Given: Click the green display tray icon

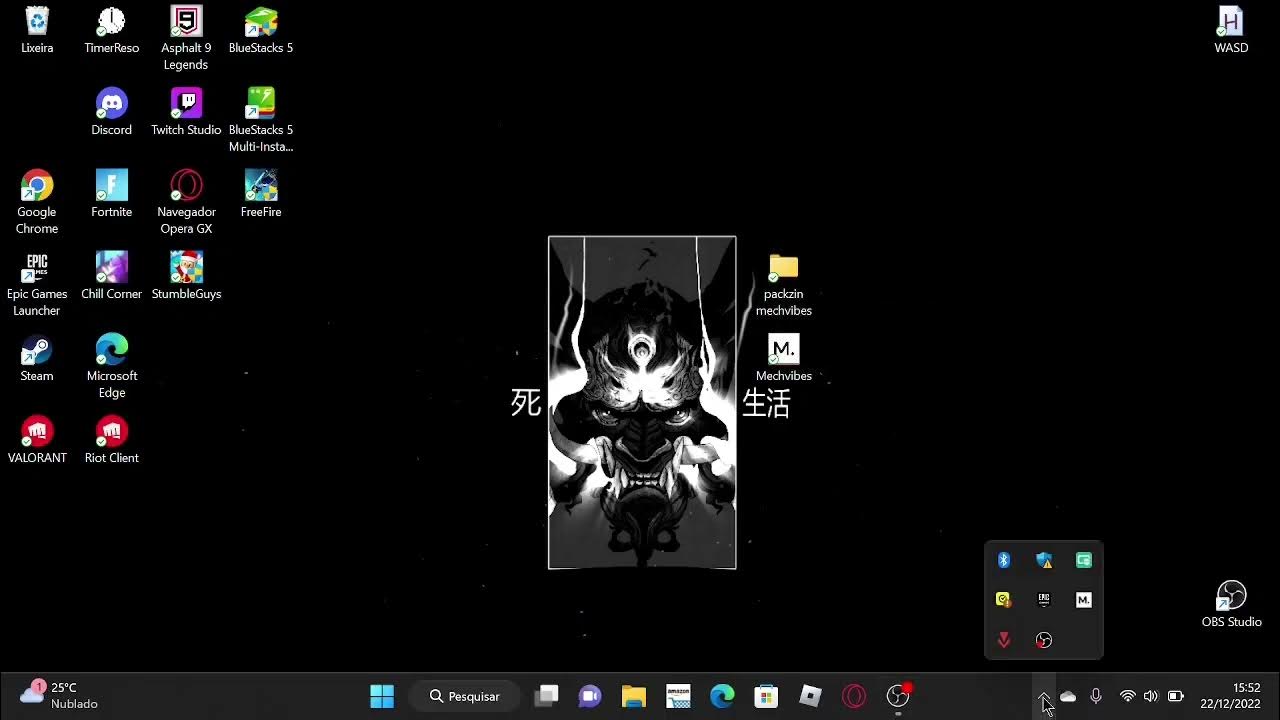Looking at the screenshot, I should coord(1084,560).
